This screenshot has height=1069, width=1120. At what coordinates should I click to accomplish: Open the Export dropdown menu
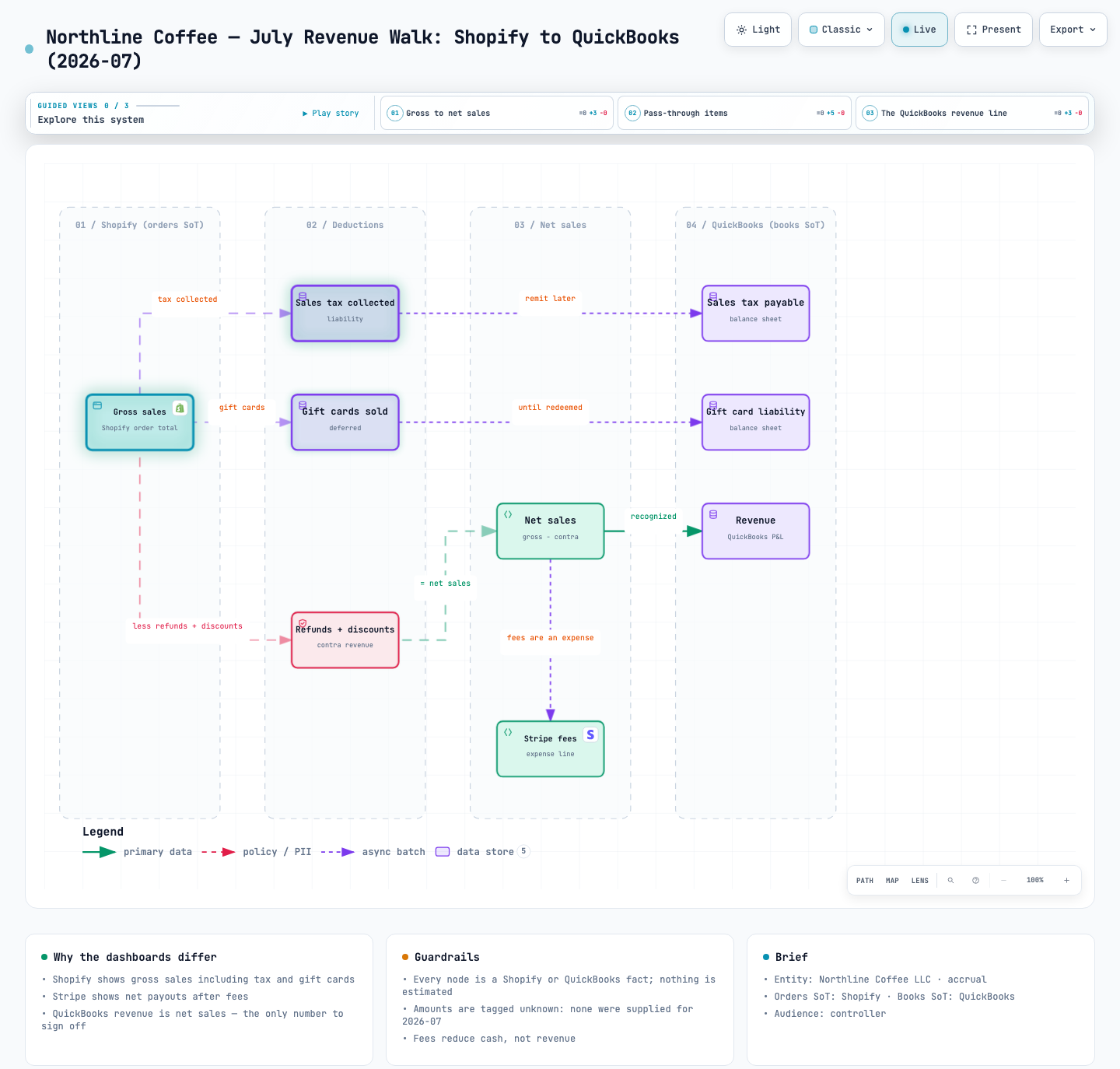coord(1073,30)
